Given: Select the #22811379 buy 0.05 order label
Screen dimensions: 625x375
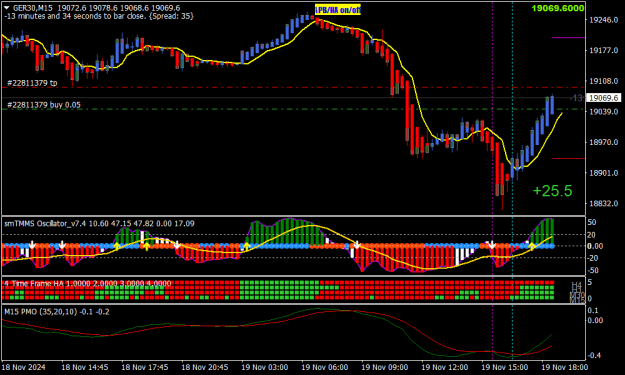Looking at the screenshot, I should pyautogui.click(x=44, y=105).
